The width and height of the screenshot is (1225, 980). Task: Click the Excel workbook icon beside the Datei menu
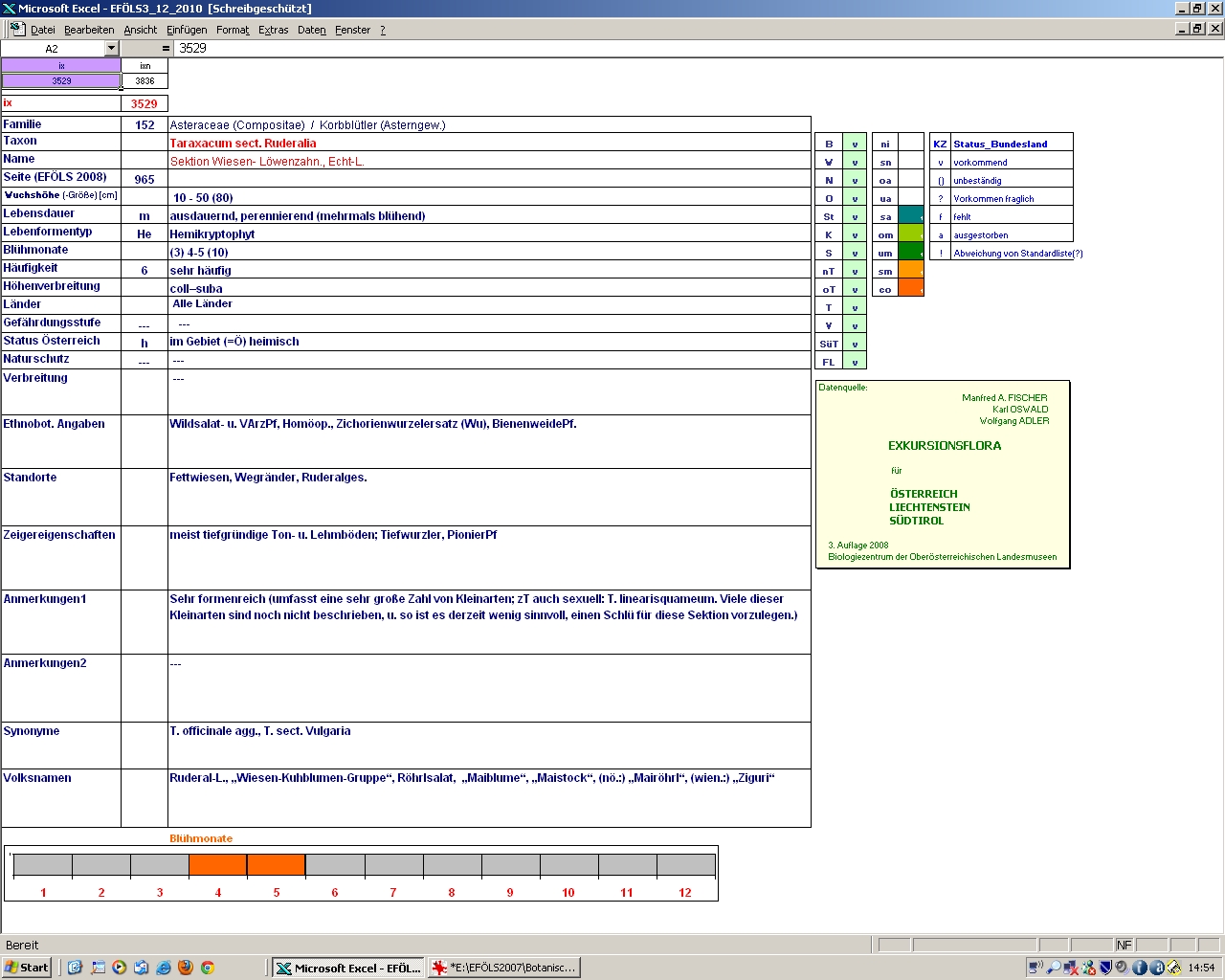17,30
